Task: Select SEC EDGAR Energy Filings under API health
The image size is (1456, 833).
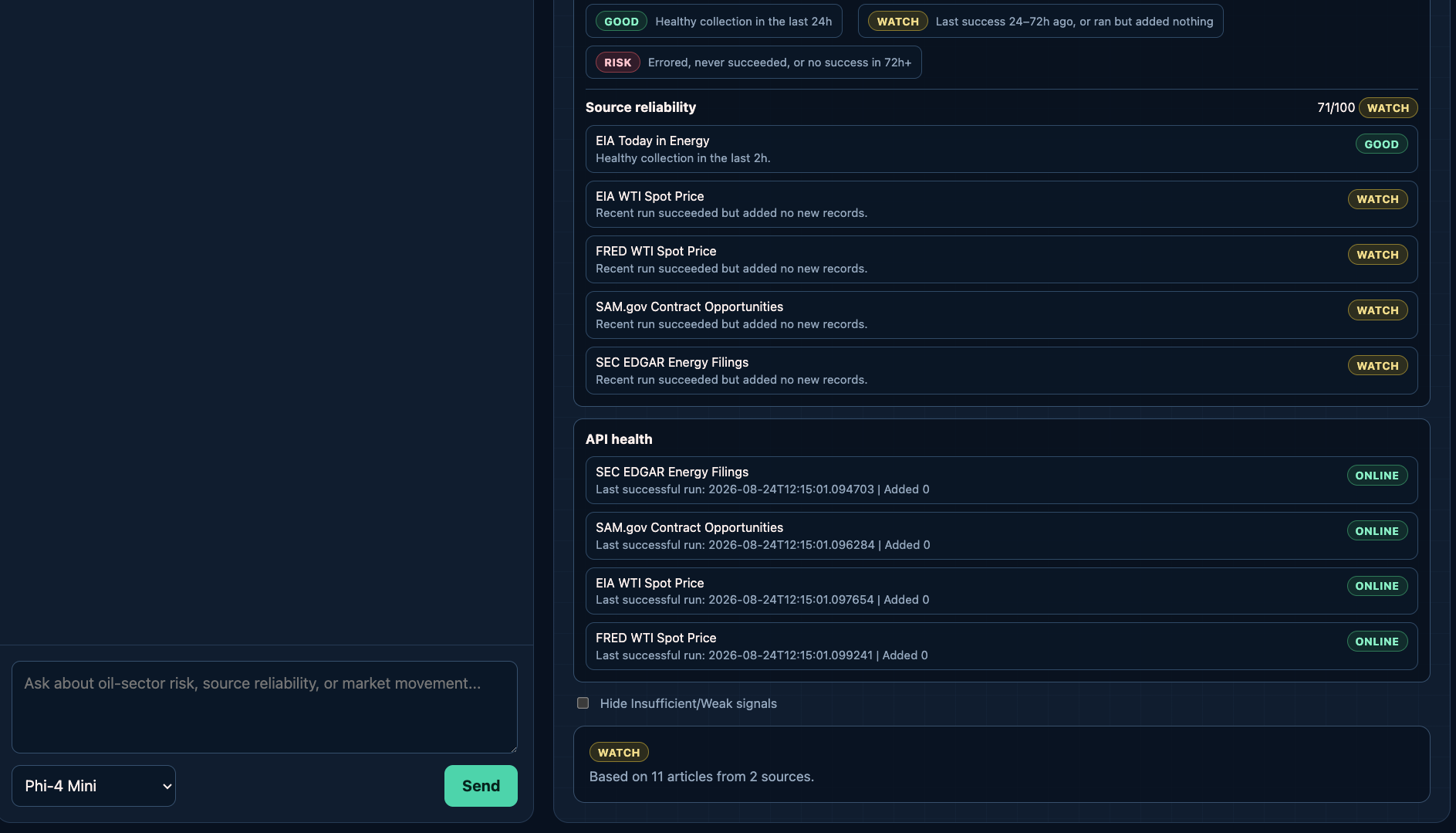Action: click(1002, 480)
